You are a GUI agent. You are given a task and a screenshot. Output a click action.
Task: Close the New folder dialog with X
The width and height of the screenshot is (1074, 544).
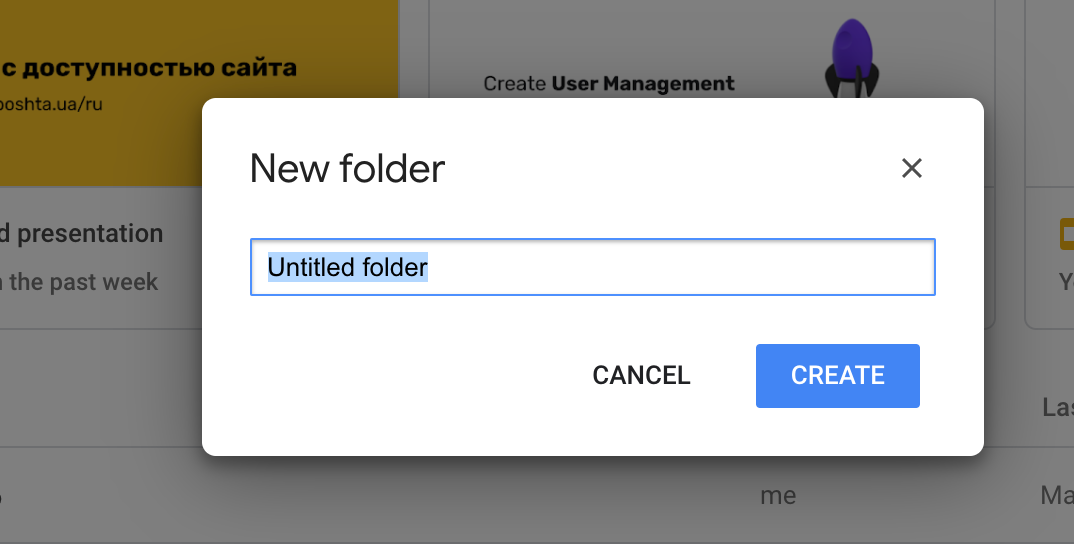click(x=911, y=168)
